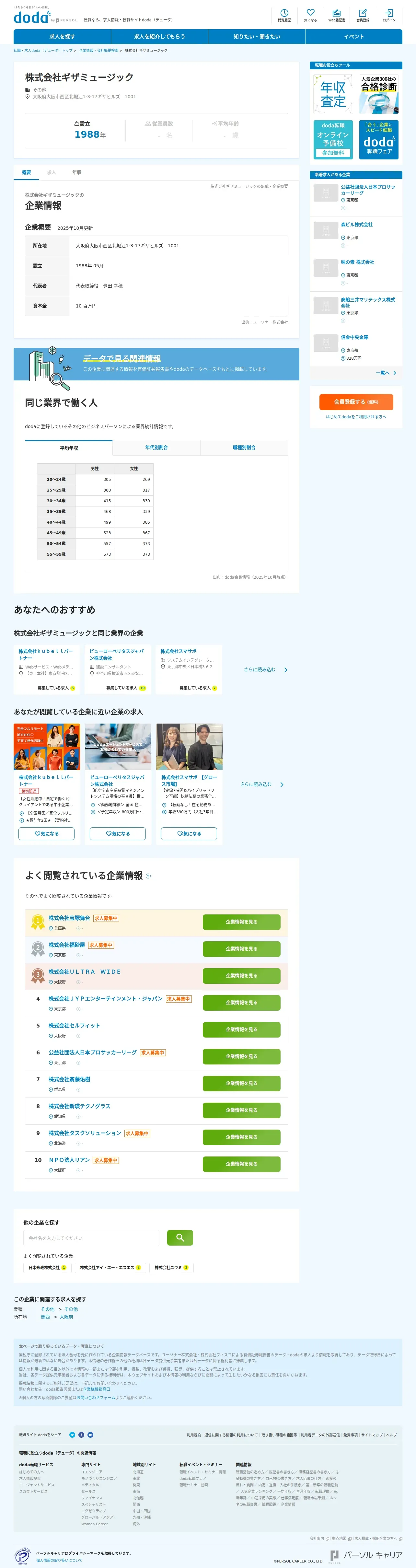Screen dimensions: 416x1568
Task: Follow the はじめてdodaをご利用される方へ link
Action: point(356,417)
